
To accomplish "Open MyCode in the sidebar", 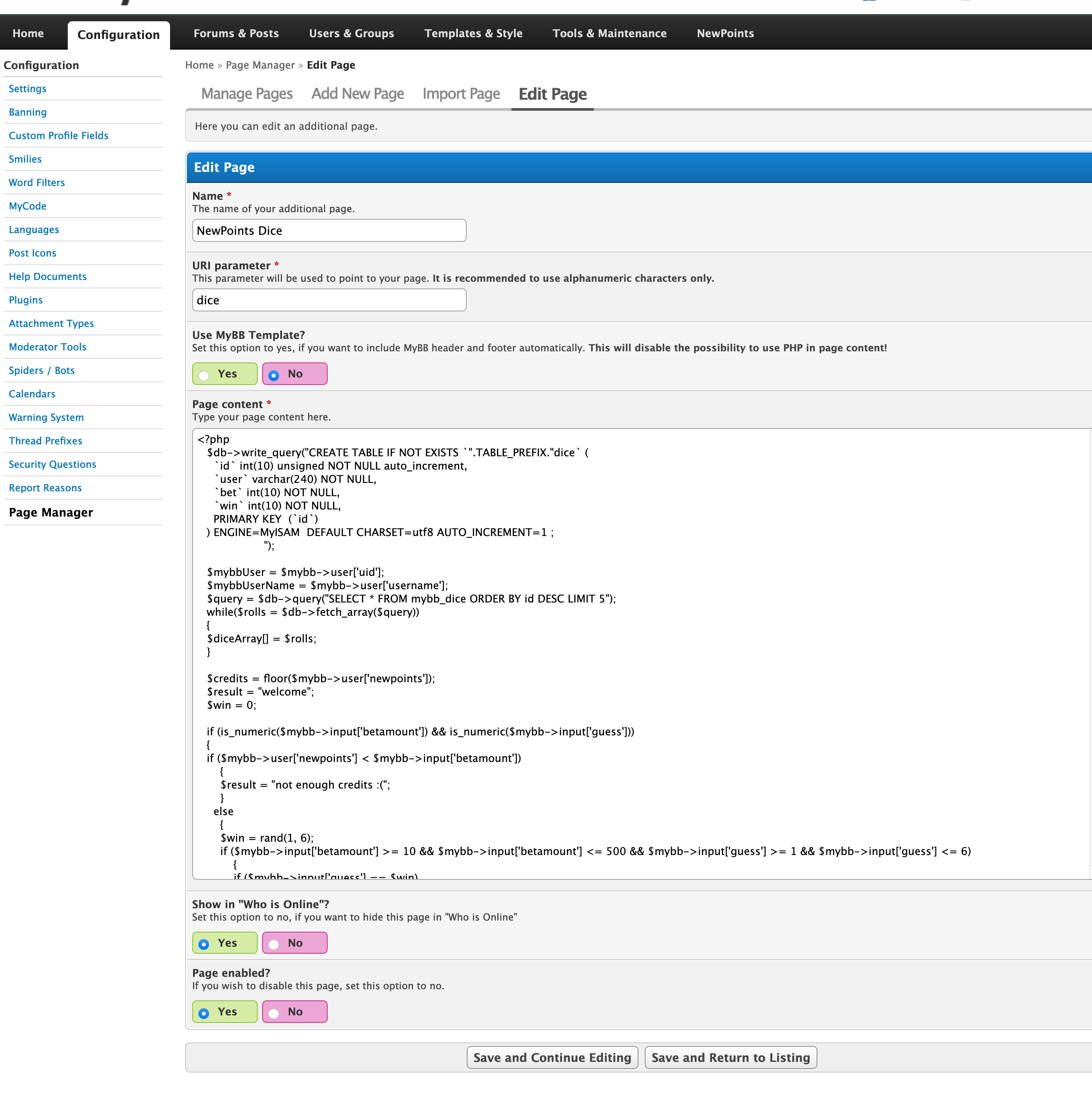I will pyautogui.click(x=27, y=206).
